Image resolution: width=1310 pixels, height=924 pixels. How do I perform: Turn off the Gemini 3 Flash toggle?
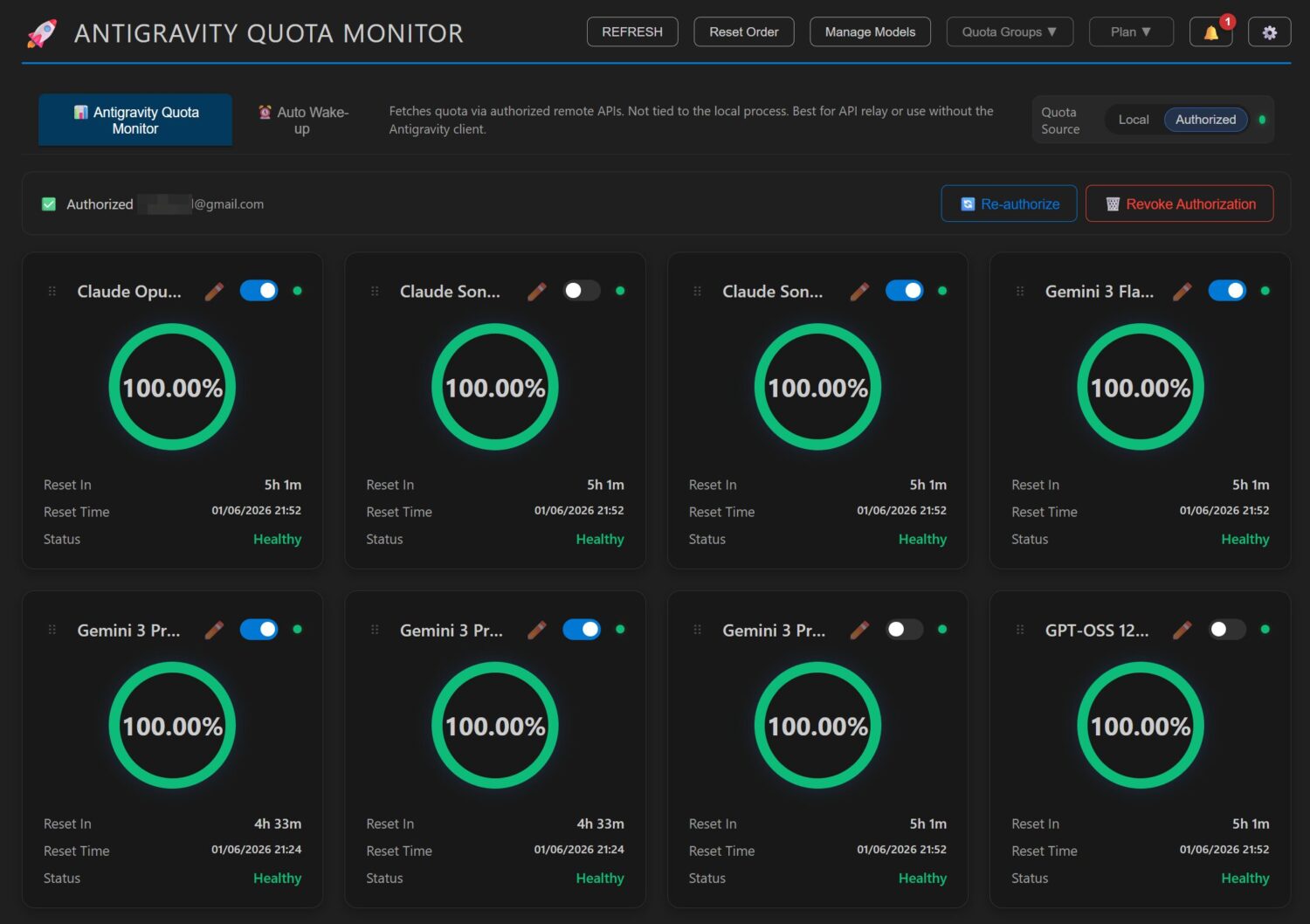pyautogui.click(x=1227, y=291)
